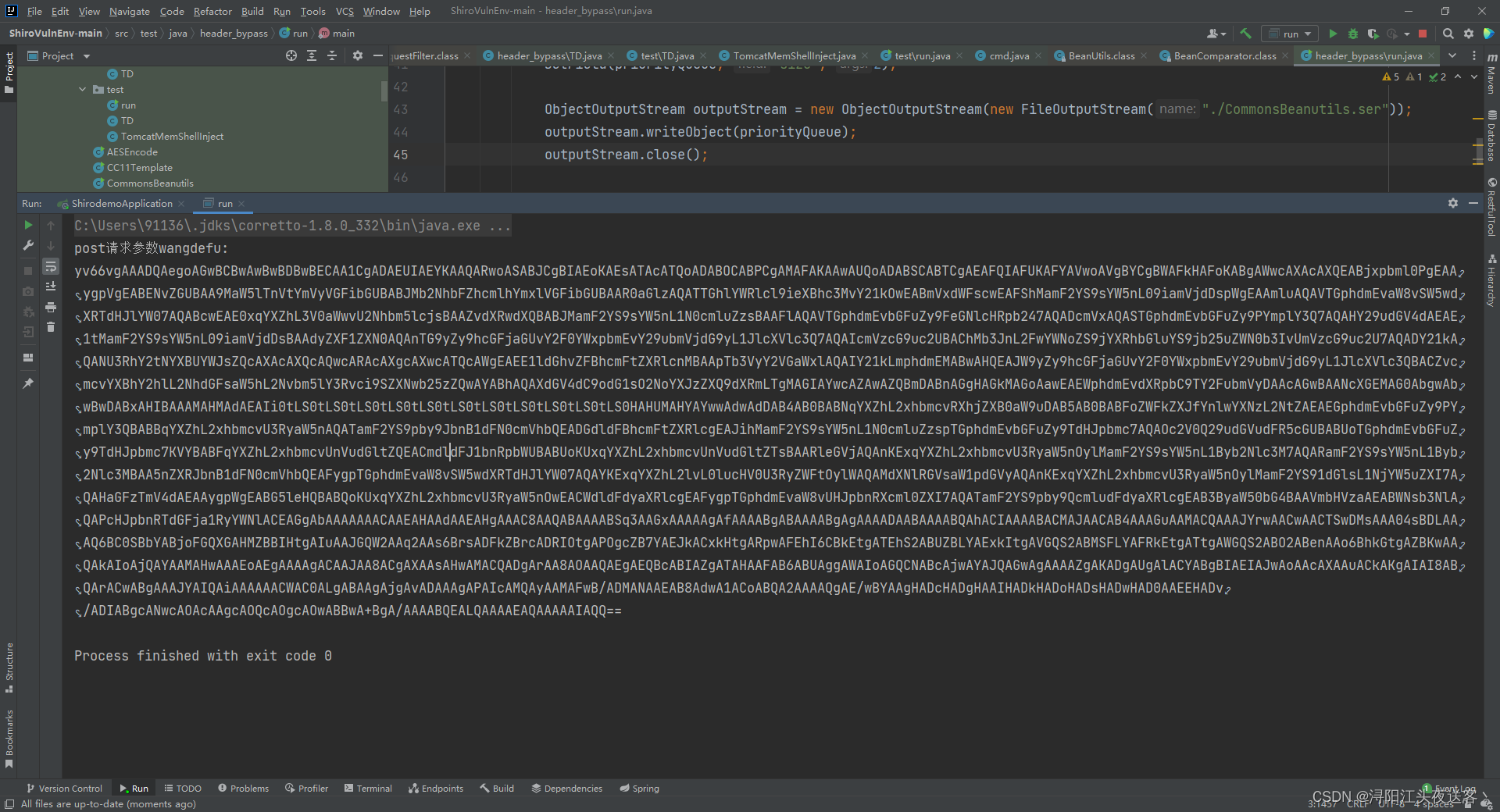Image resolution: width=1500 pixels, height=812 pixels.
Task: Collapse all in Project panel
Action: pyautogui.click(x=332, y=55)
